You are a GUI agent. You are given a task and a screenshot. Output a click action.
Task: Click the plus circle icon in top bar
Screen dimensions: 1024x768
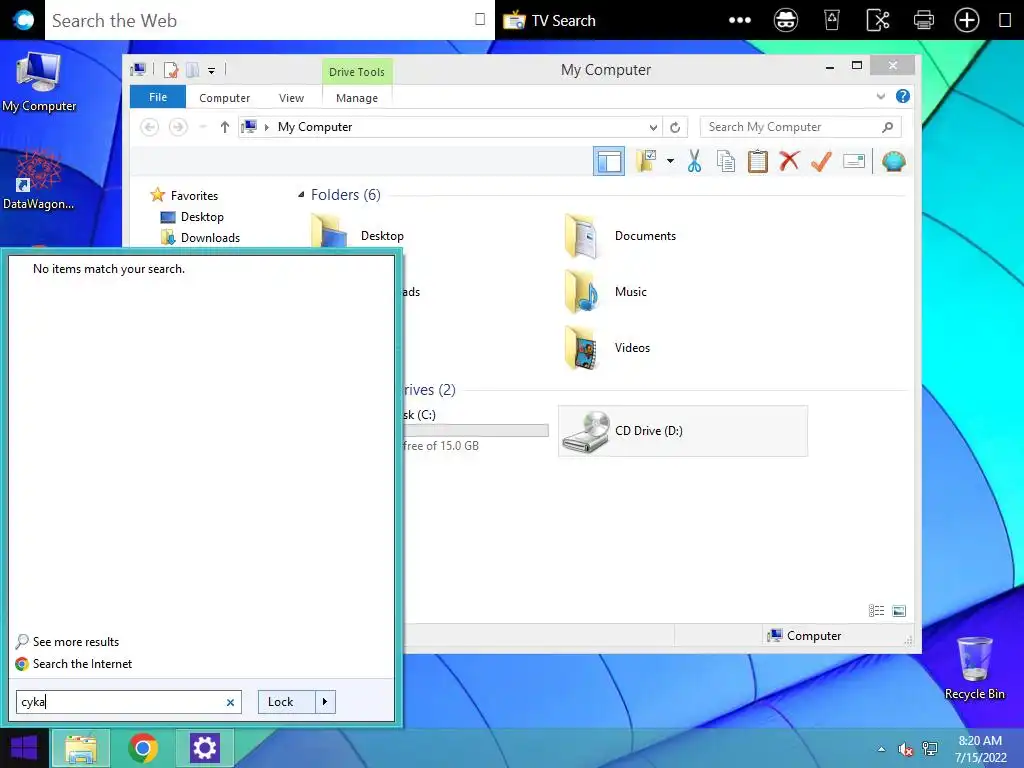tap(967, 20)
